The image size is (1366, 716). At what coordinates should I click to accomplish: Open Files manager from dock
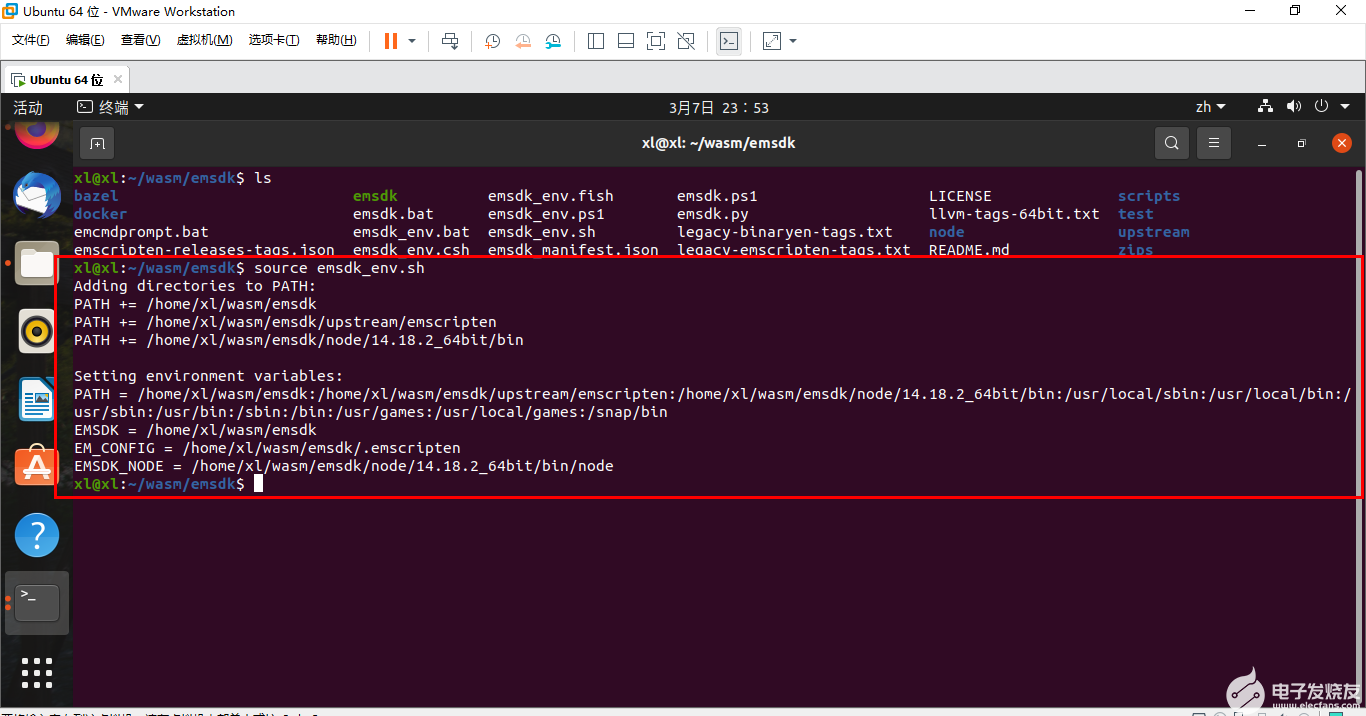37,263
